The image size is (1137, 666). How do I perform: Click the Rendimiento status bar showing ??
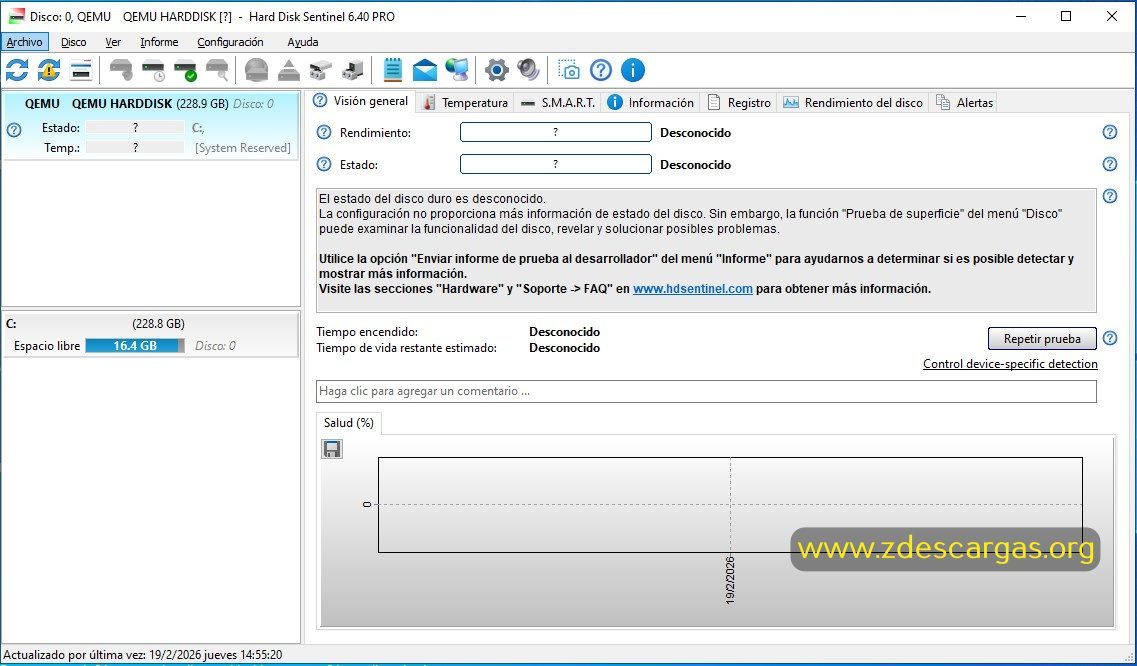(x=555, y=132)
